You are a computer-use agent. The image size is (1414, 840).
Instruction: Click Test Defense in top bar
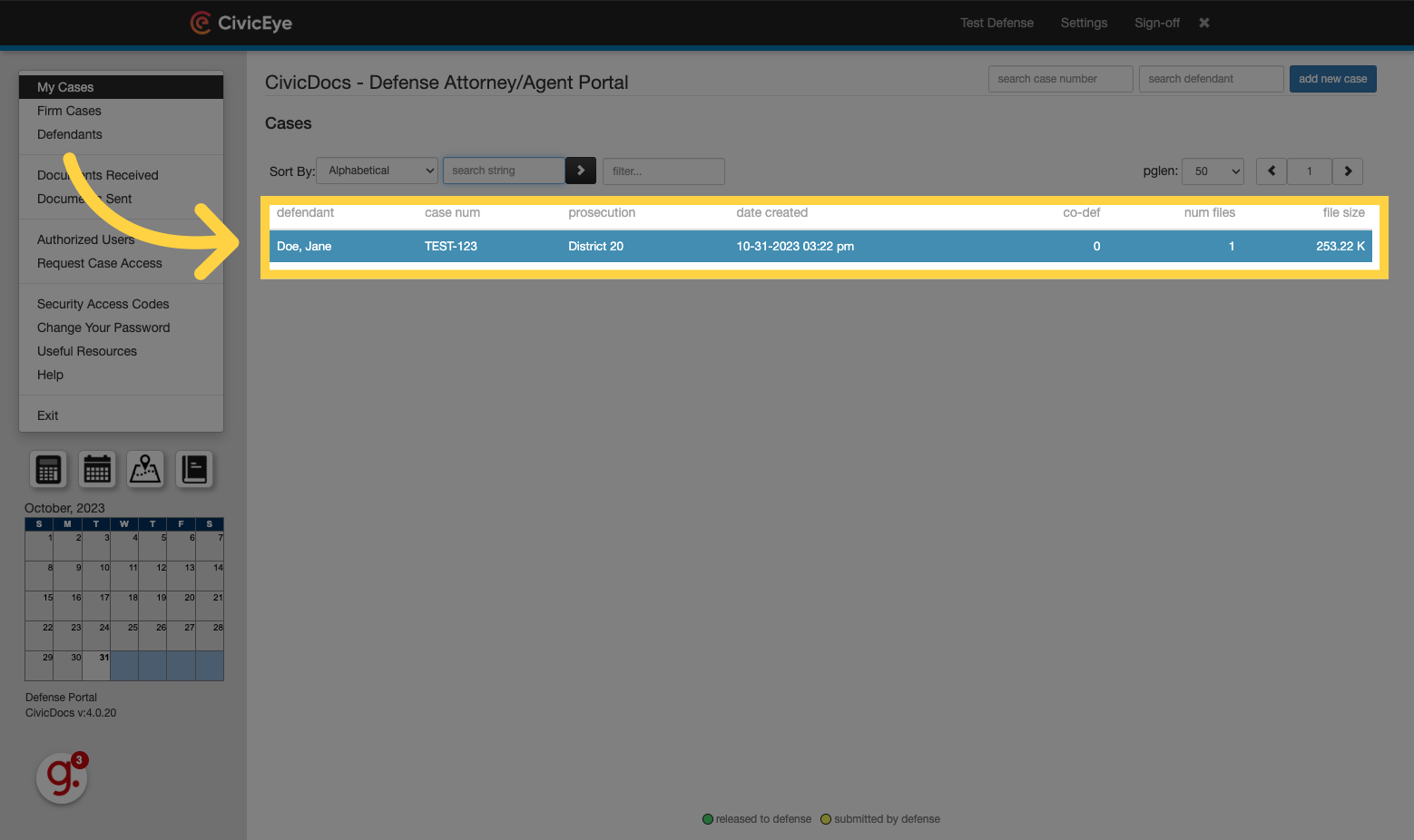[x=997, y=23]
